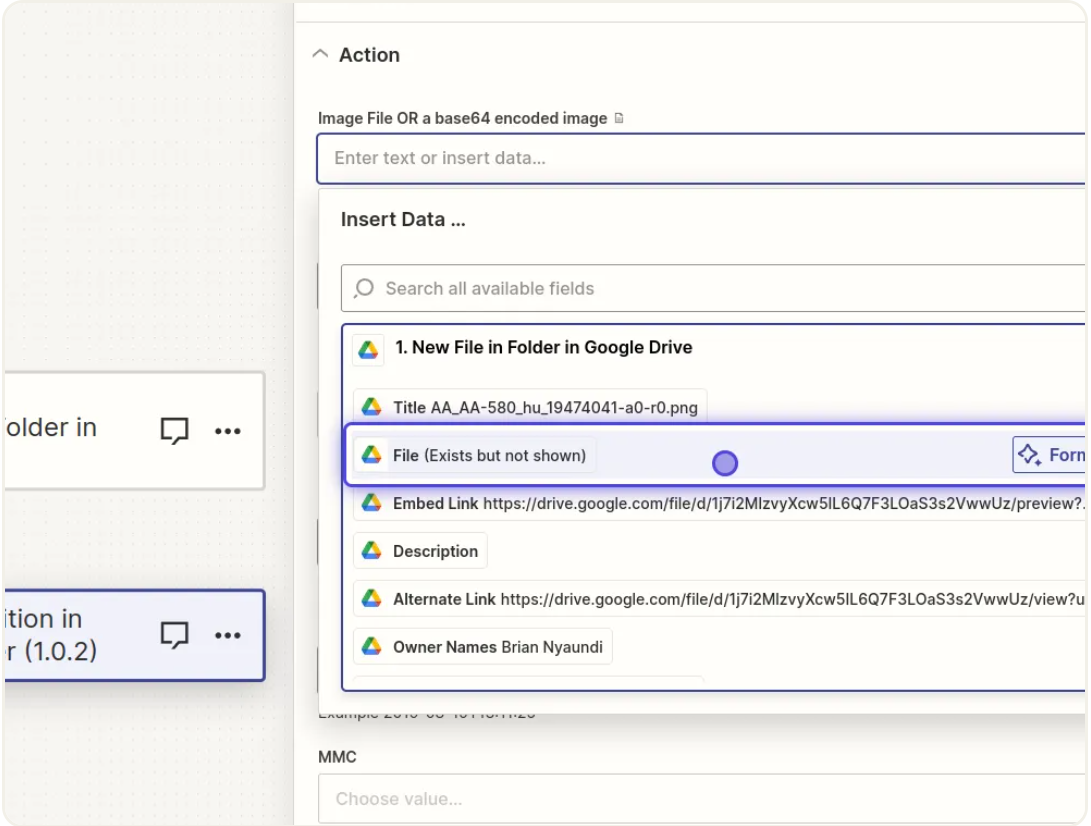Collapse the New File in Folder group

[x=544, y=348]
